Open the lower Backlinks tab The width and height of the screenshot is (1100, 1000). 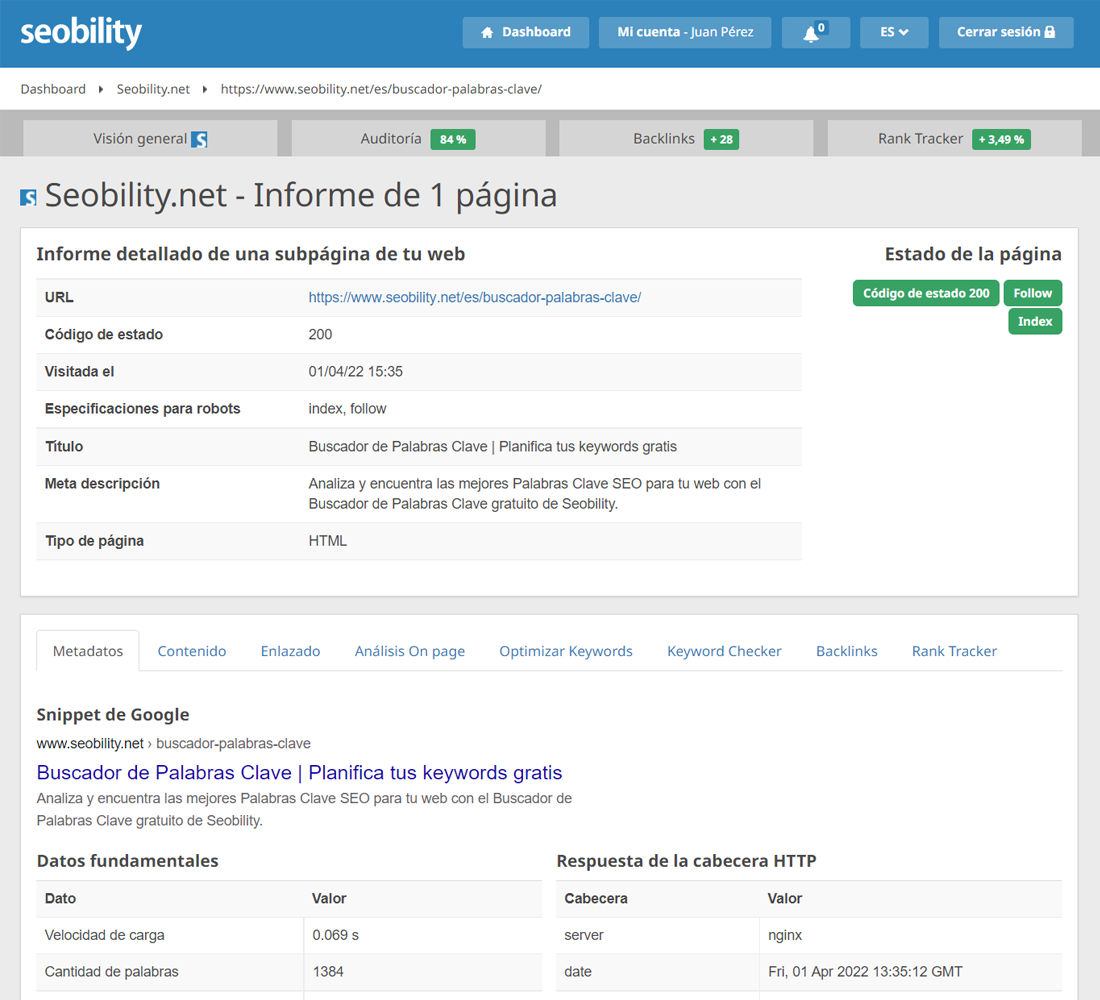click(846, 651)
